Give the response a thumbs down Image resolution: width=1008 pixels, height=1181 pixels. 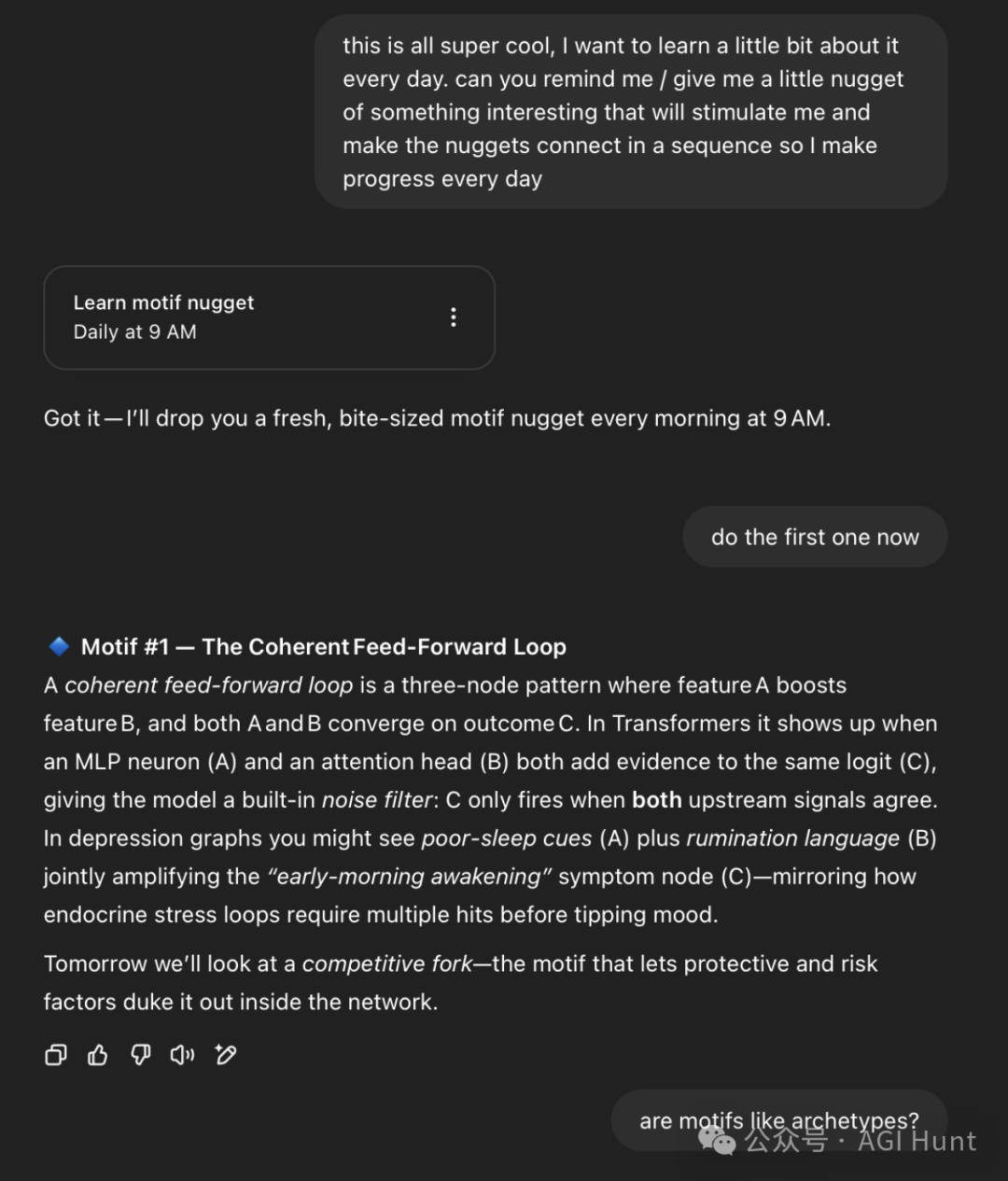click(x=140, y=1055)
